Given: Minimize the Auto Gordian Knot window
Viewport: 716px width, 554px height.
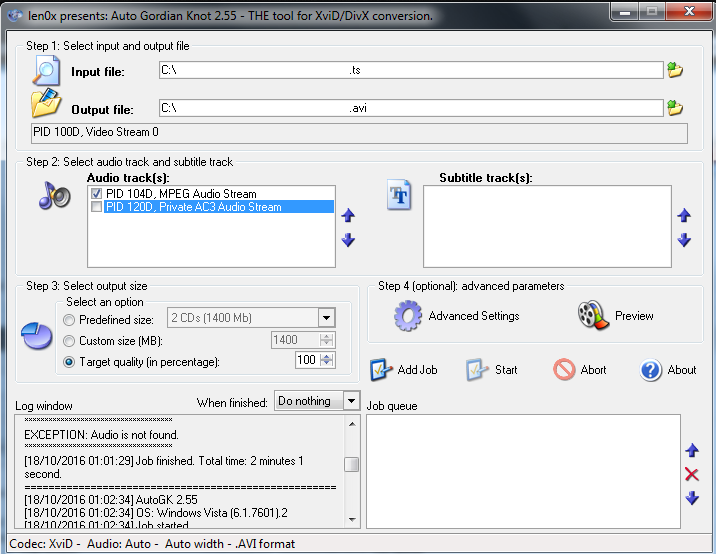Looking at the screenshot, I should [x=625, y=11].
